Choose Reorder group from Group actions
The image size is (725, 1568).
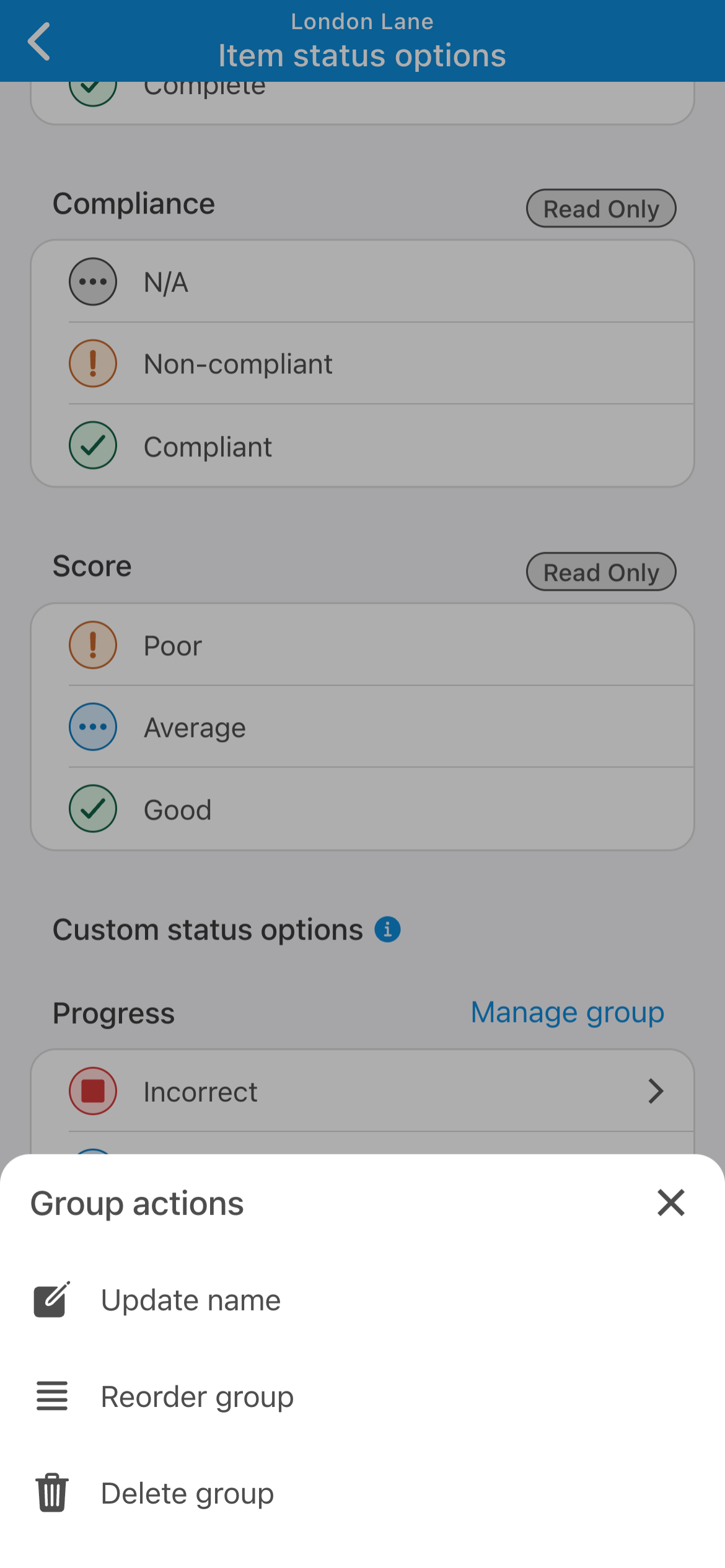click(x=197, y=1396)
